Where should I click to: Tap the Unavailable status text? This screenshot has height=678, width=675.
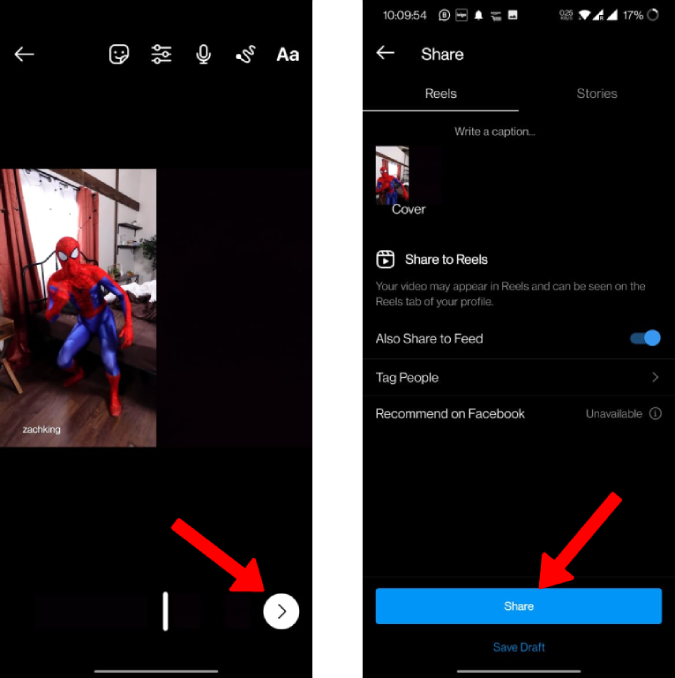point(614,414)
